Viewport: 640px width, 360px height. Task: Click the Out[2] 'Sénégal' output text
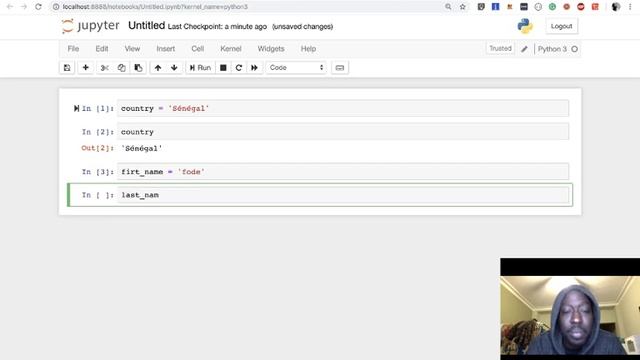pyautogui.click(x=142, y=149)
